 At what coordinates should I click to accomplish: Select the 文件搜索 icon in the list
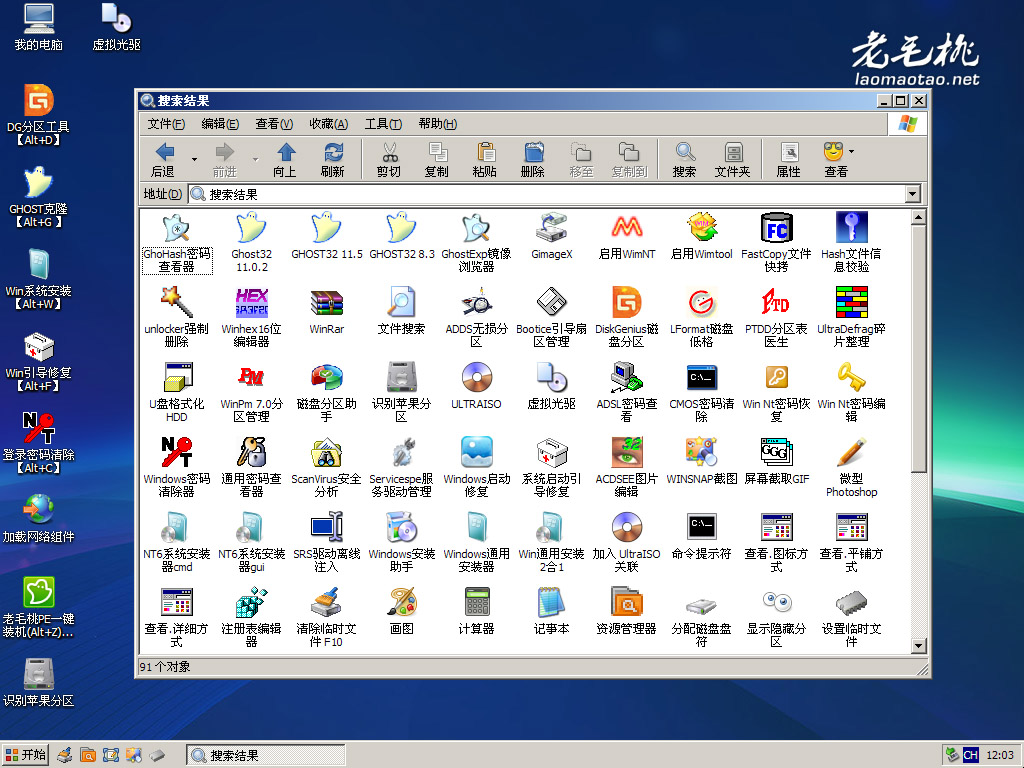(x=402, y=311)
